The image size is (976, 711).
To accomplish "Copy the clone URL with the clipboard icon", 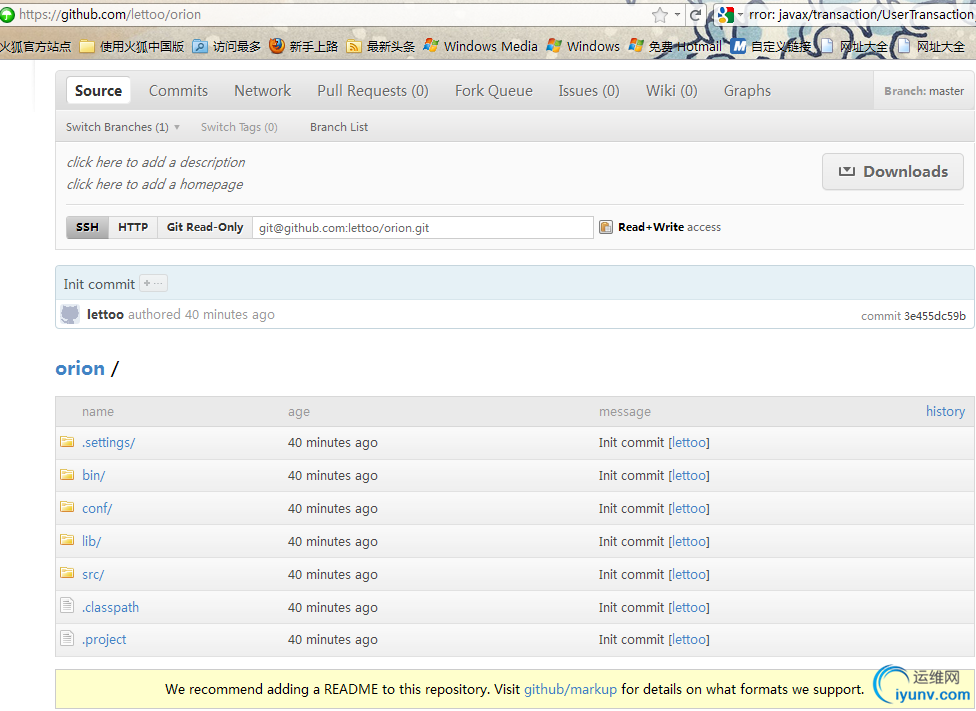I will click(x=606, y=227).
